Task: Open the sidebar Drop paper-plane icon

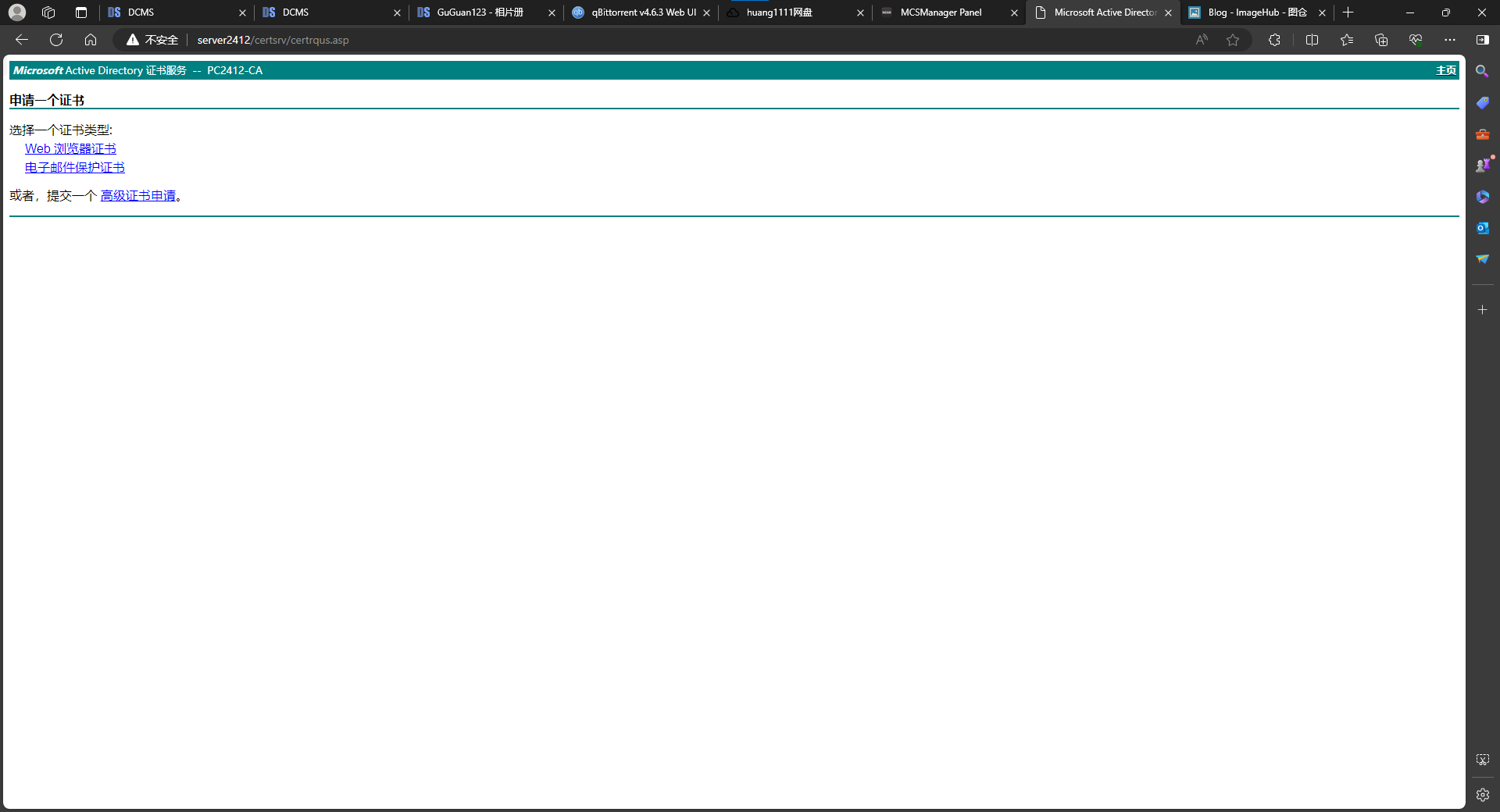Action: 1482,259
